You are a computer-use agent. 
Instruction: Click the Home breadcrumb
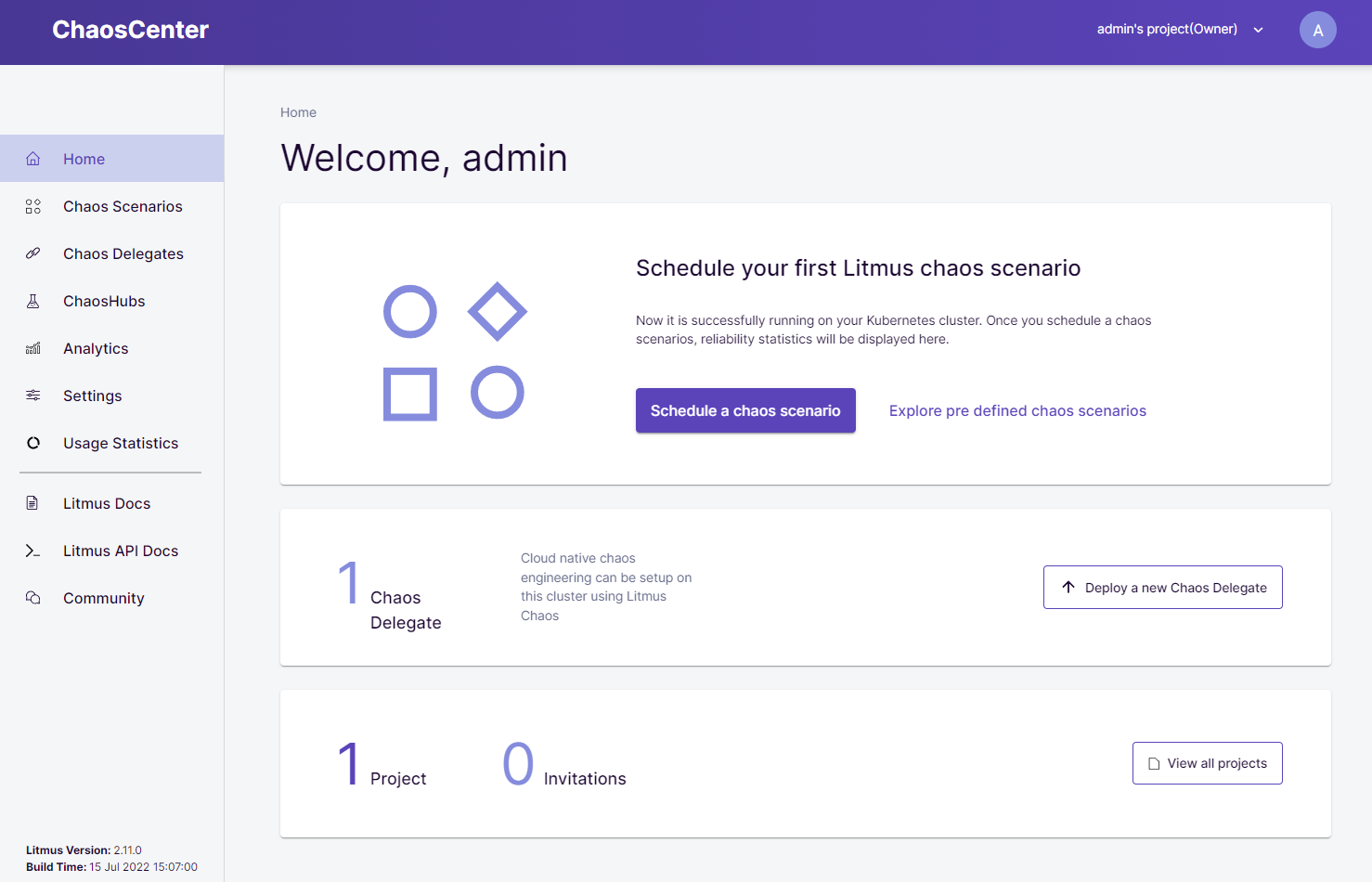pyautogui.click(x=299, y=112)
